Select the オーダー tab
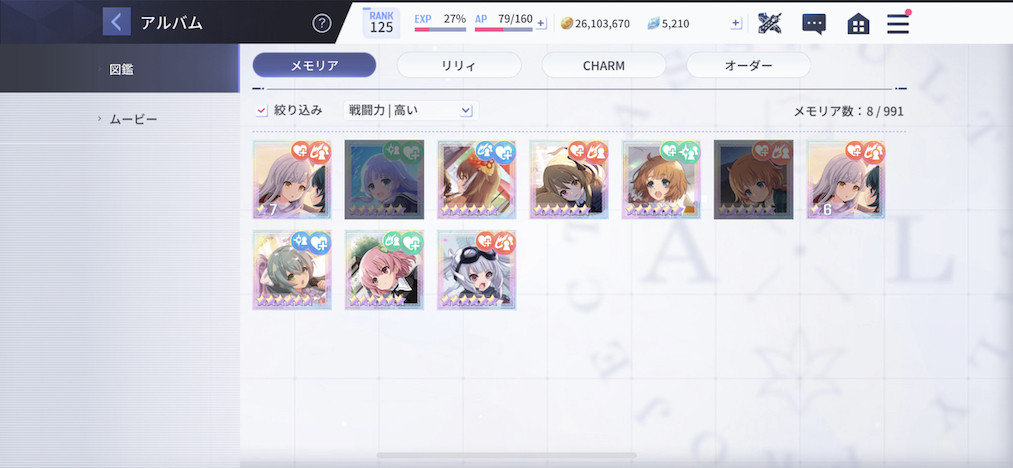 [748, 65]
